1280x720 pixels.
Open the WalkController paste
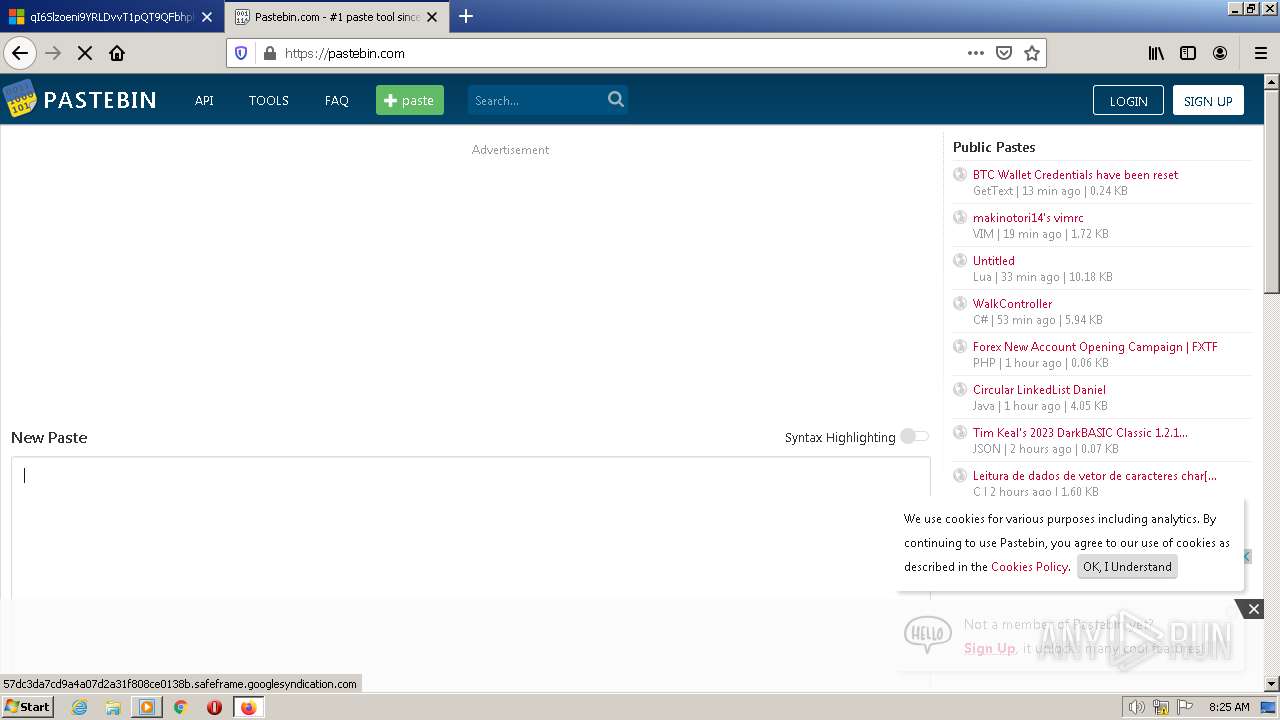(1012, 303)
